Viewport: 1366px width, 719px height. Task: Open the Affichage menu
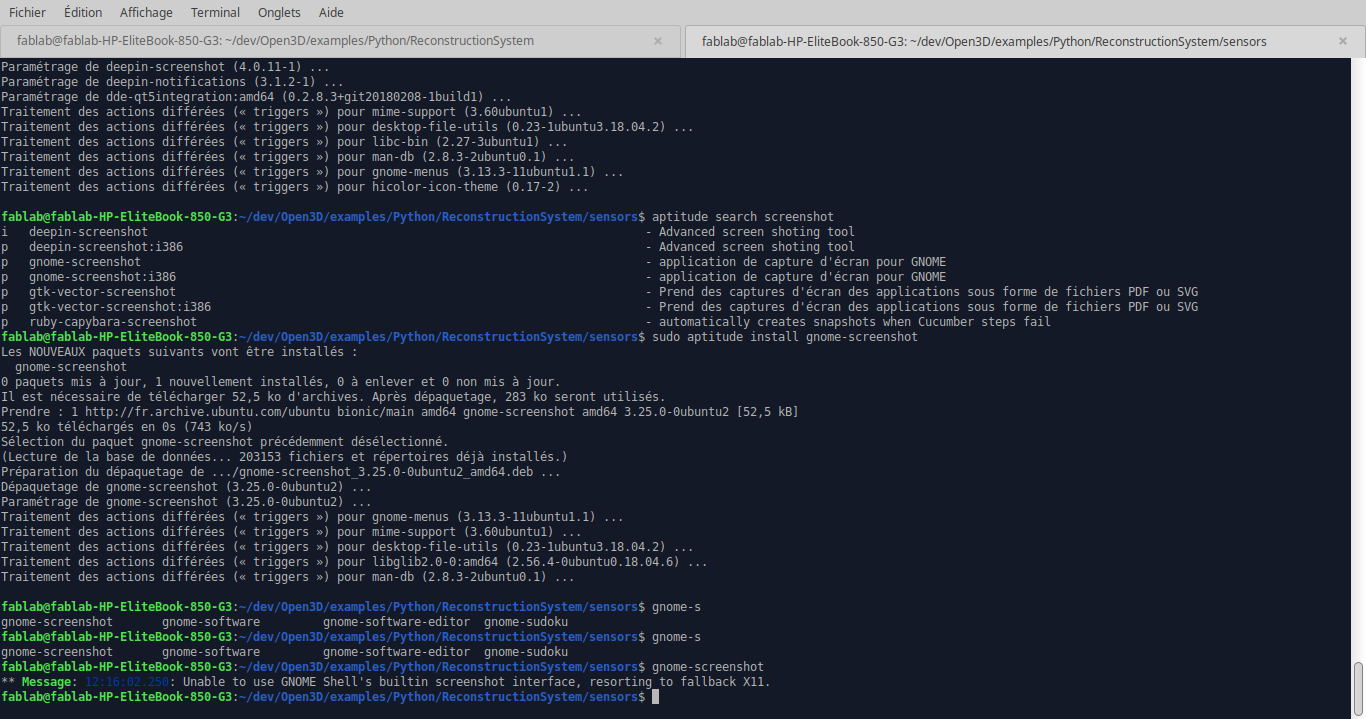click(x=146, y=12)
